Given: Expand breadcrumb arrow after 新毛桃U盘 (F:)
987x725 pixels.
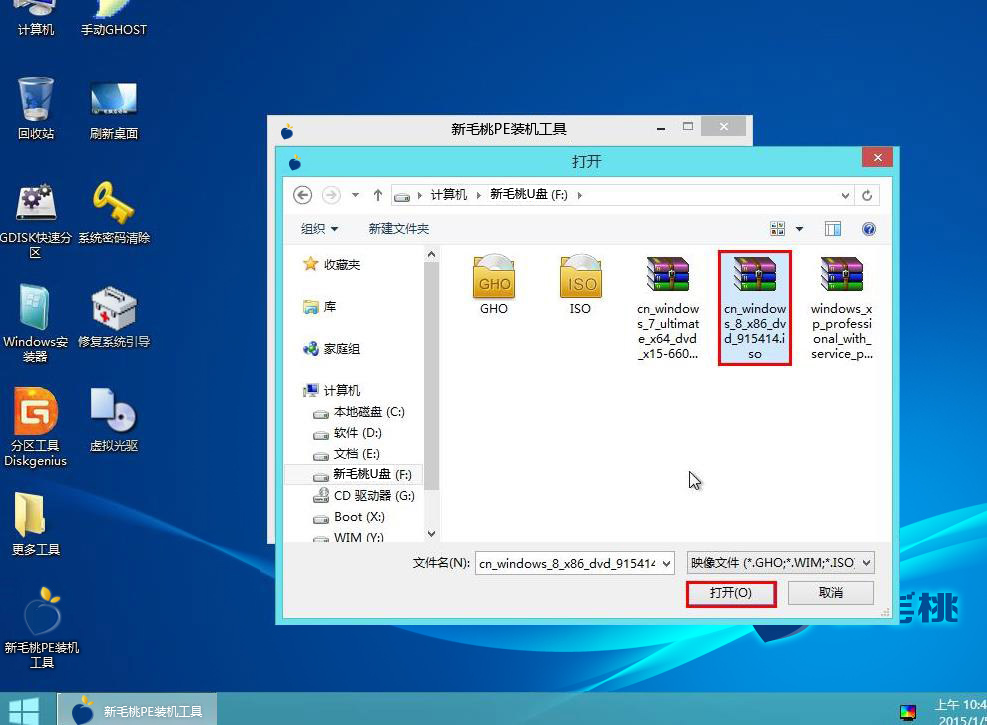Looking at the screenshot, I should [x=580, y=195].
